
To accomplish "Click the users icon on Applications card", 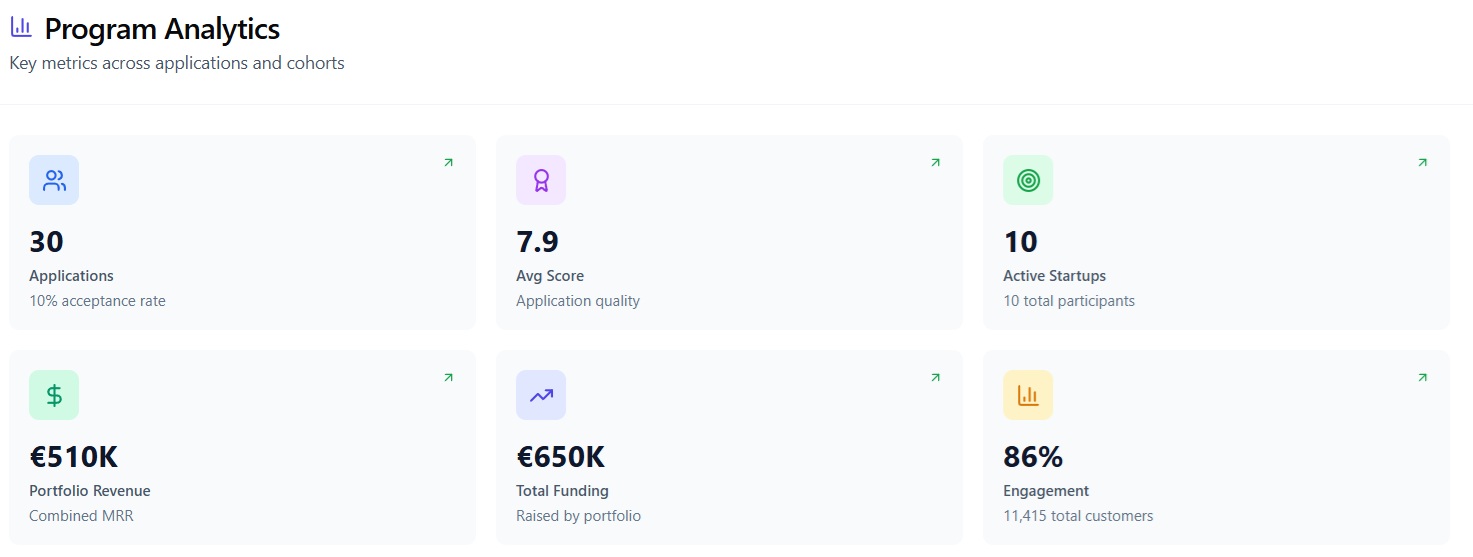I will [54, 180].
